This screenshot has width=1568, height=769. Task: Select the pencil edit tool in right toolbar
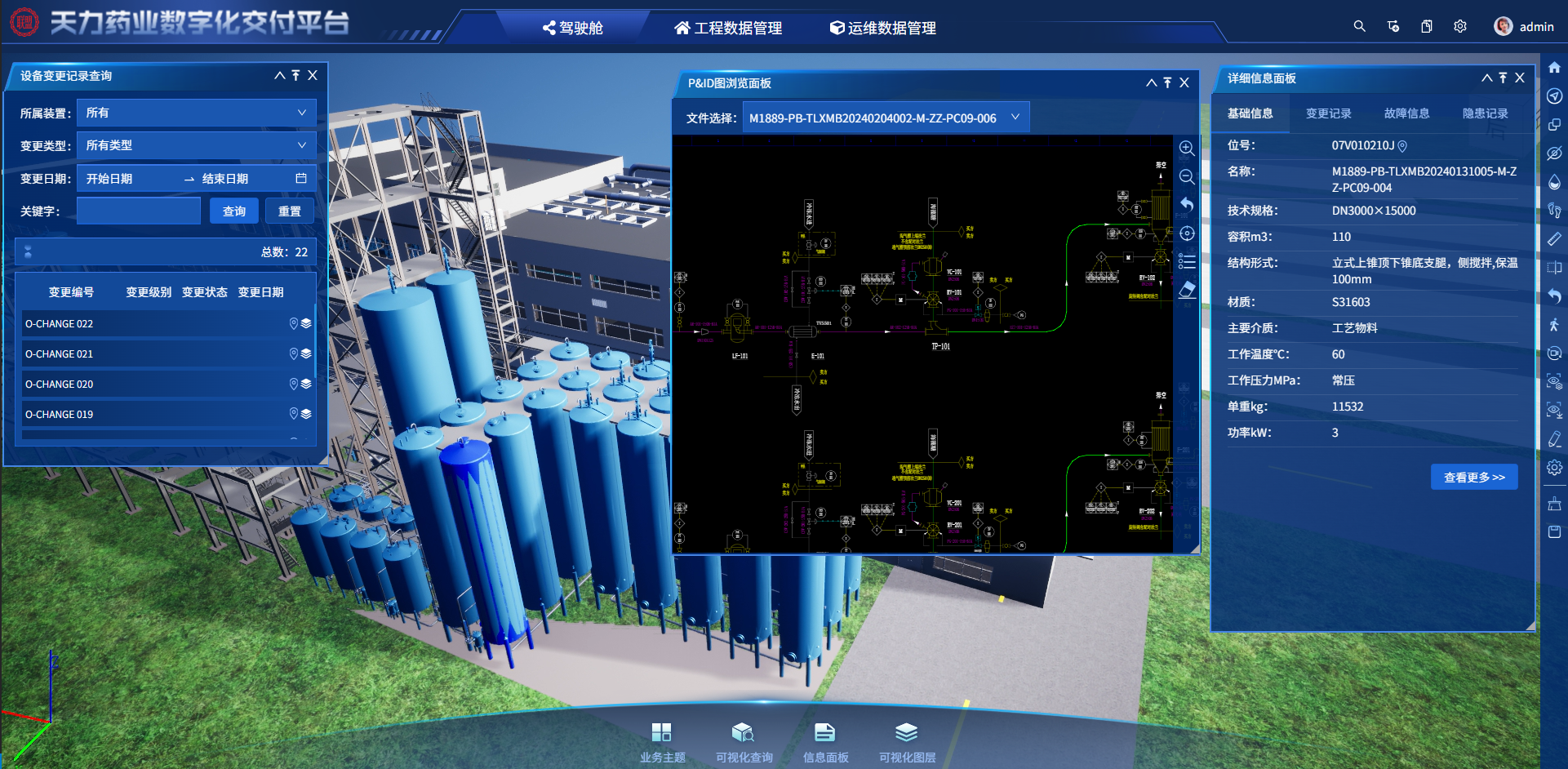pos(1554,439)
